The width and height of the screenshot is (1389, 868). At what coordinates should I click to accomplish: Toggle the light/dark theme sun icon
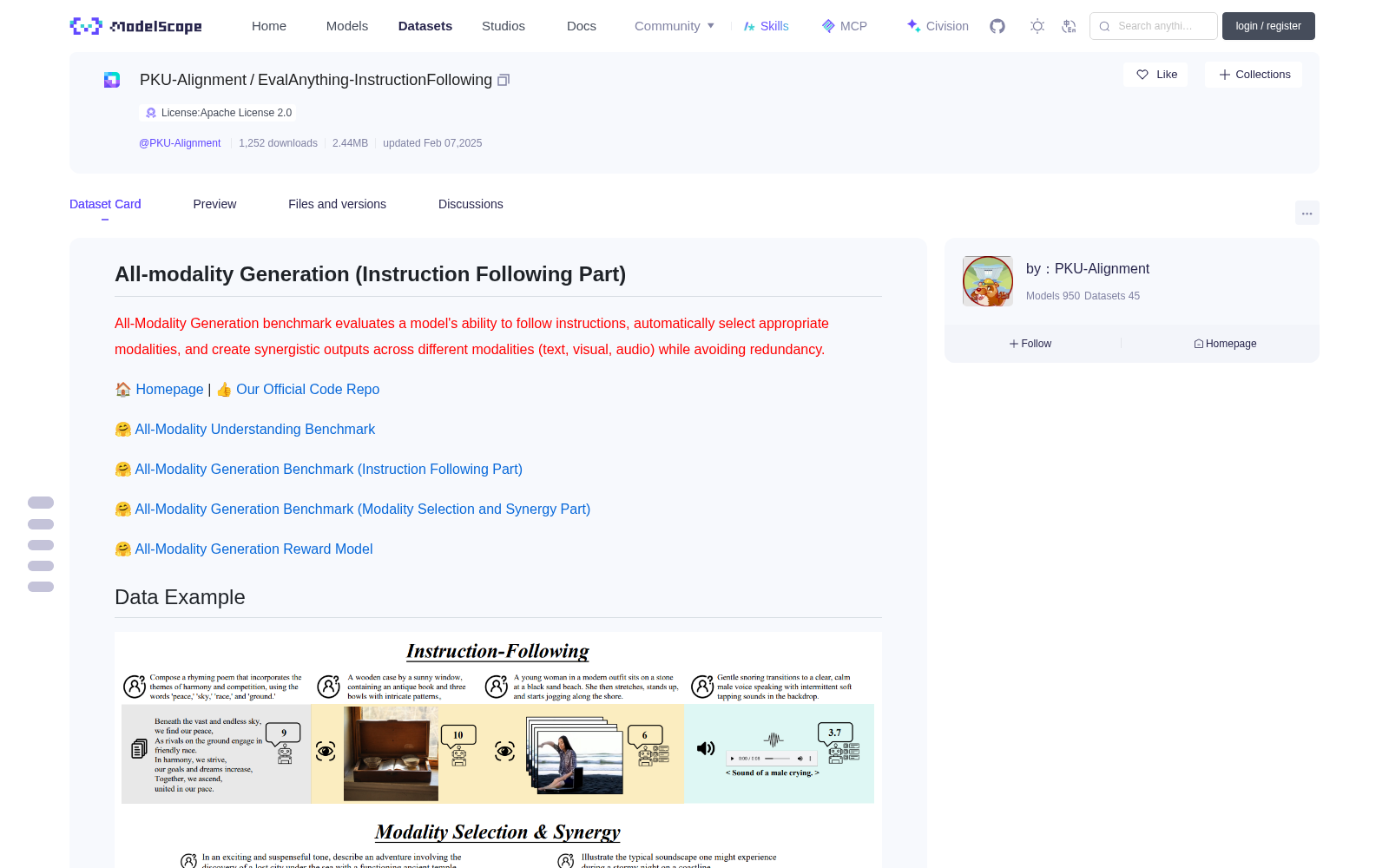[1037, 26]
